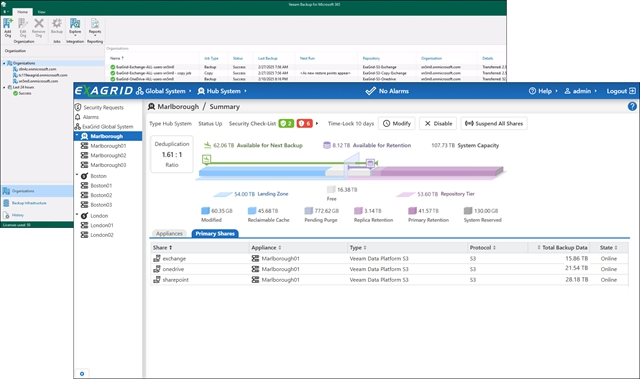Image resolution: width=640 pixels, height=379 pixels.
Task: Switch to Primary Shares tab
Action: pyautogui.click(x=215, y=233)
